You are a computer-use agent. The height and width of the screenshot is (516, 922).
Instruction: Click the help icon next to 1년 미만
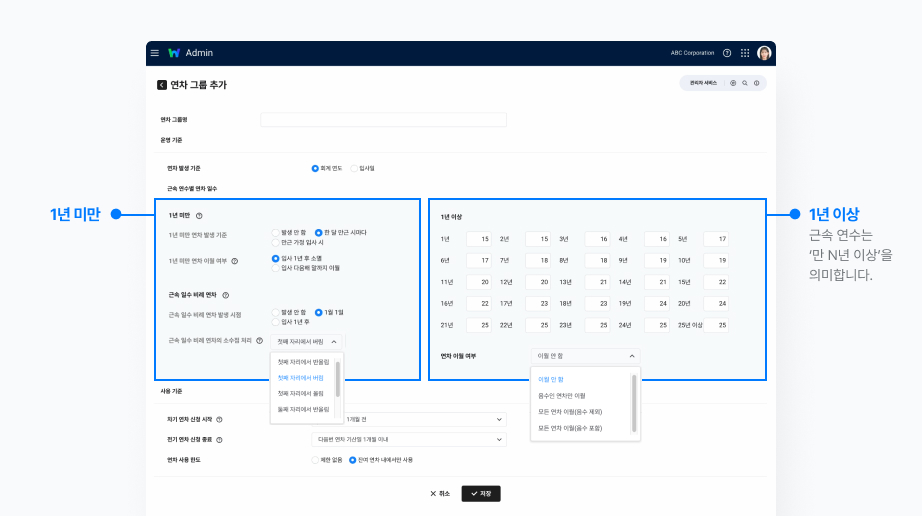199,216
